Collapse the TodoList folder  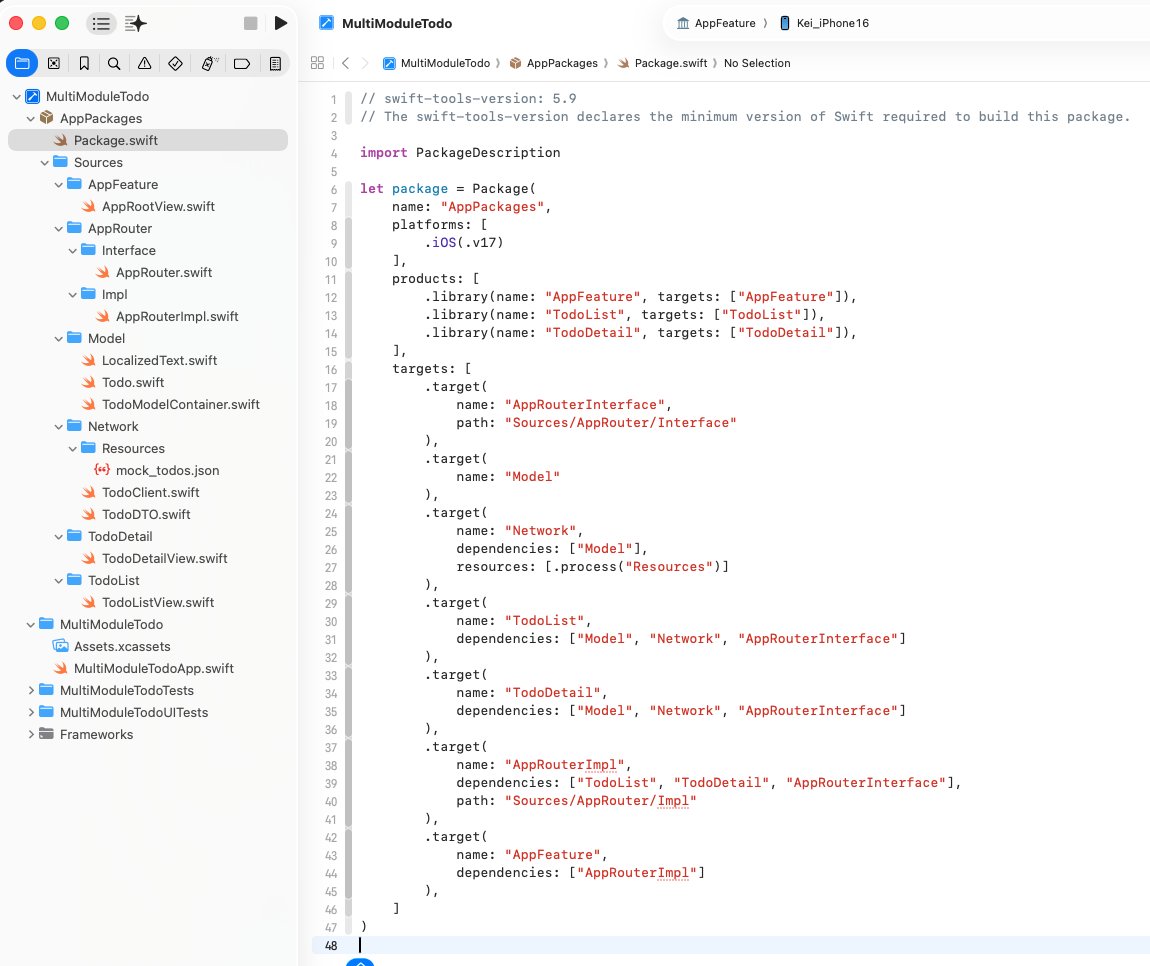[x=58, y=580]
